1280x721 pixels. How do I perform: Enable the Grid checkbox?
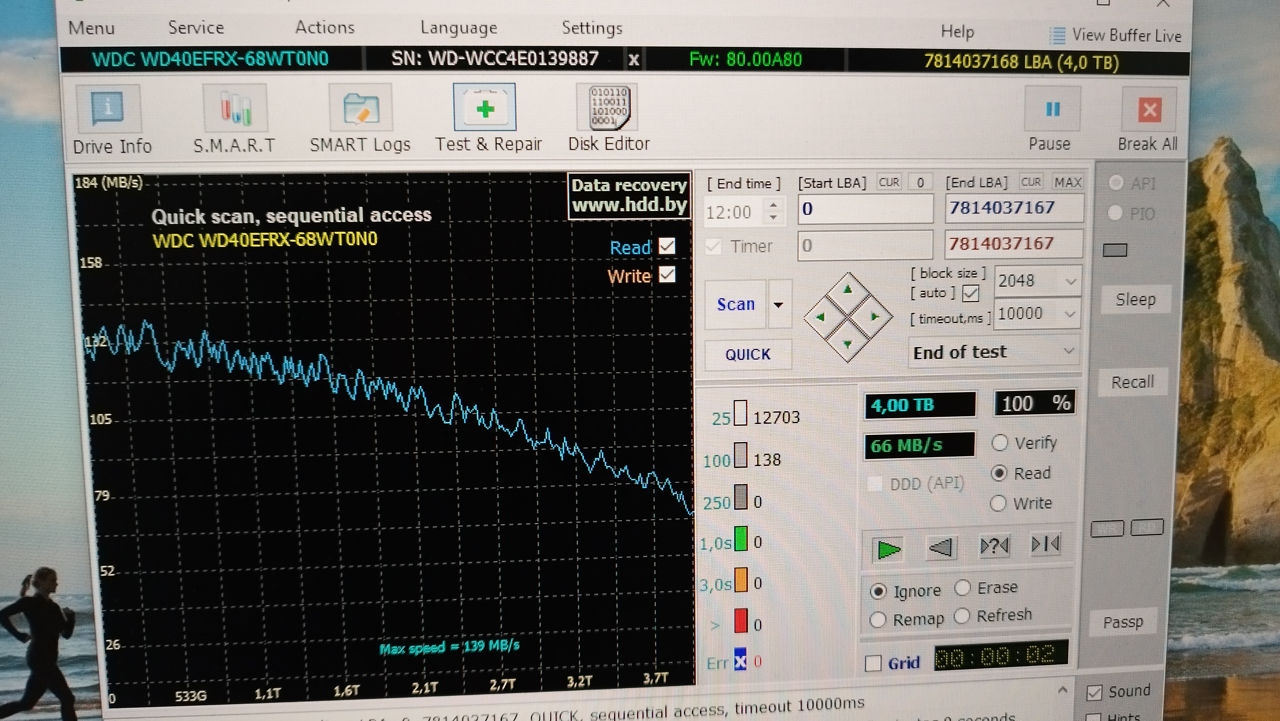pos(874,663)
